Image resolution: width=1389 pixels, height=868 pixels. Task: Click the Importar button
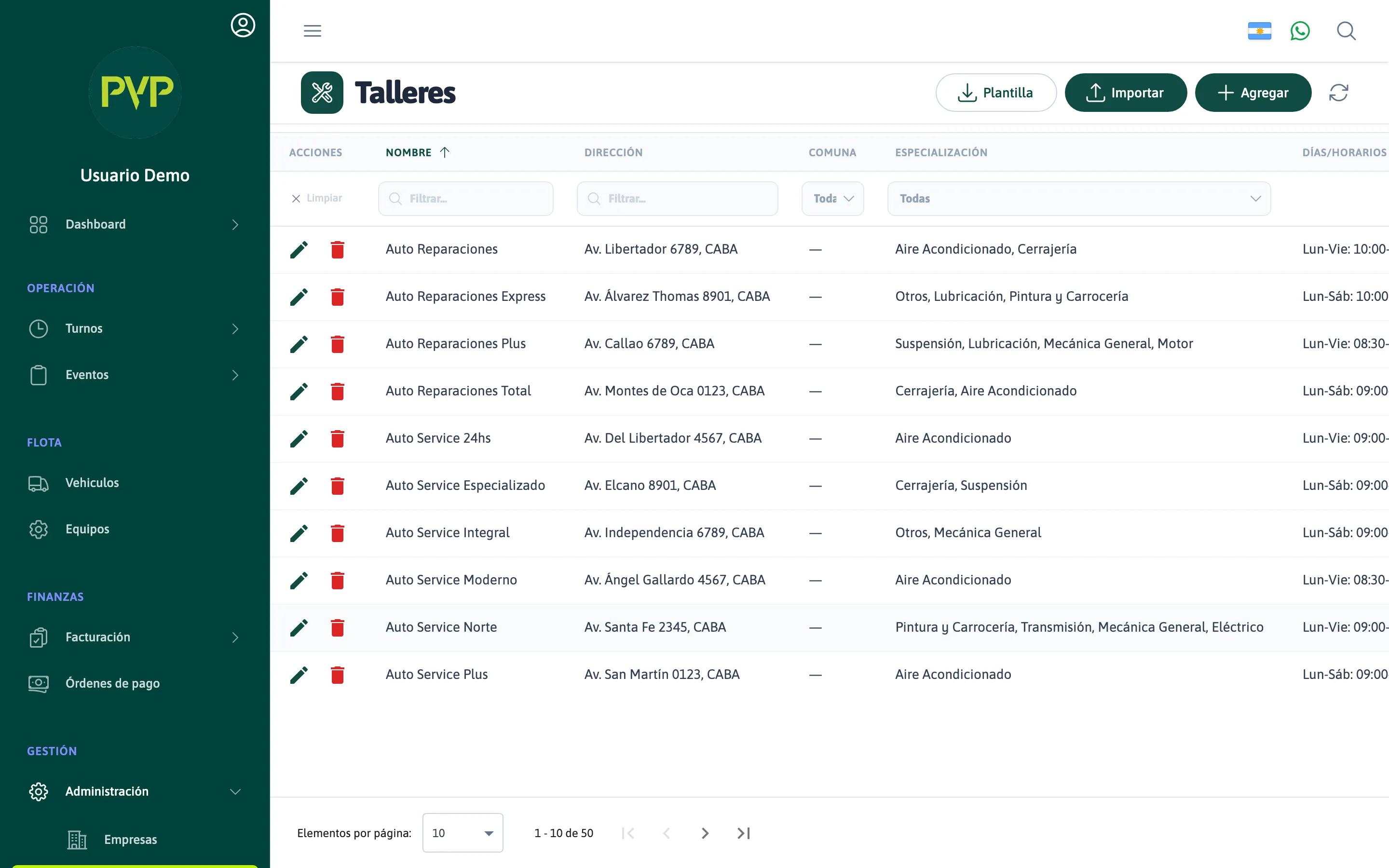click(1125, 93)
